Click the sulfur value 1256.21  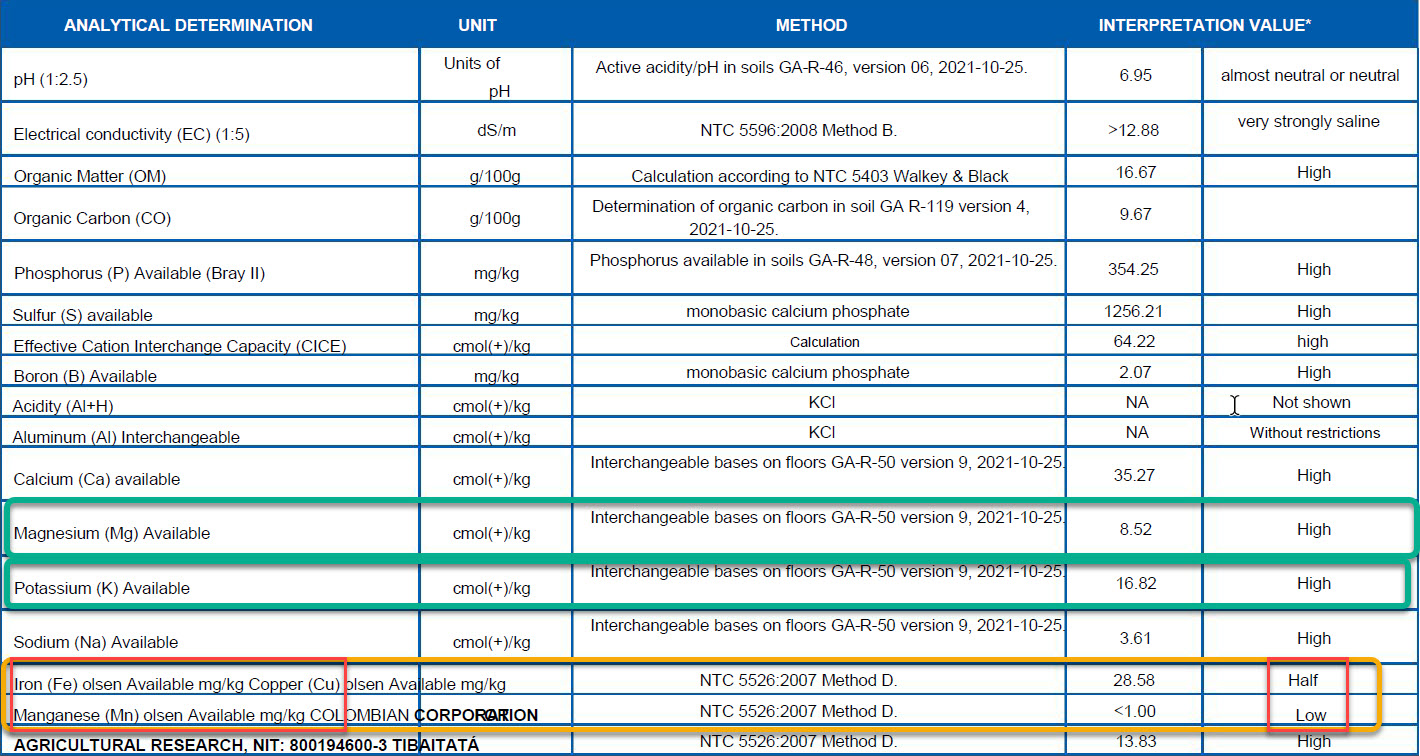click(1133, 311)
